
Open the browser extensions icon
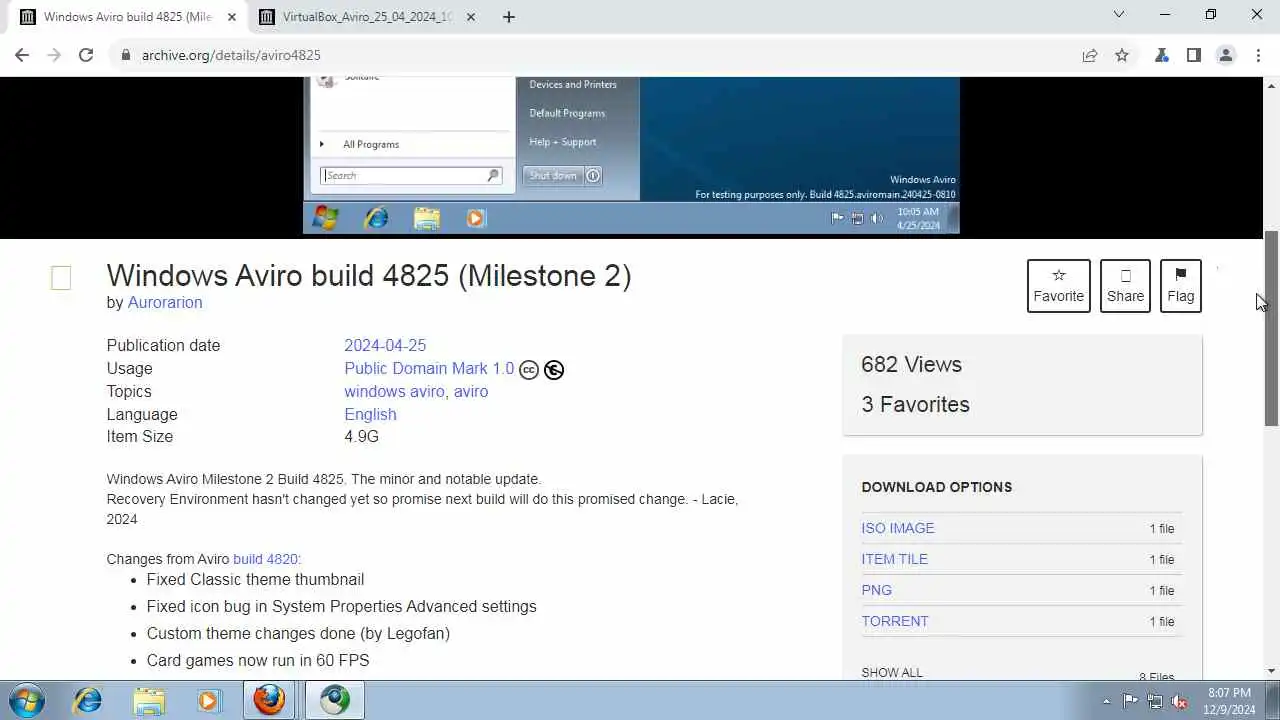(x=1162, y=55)
